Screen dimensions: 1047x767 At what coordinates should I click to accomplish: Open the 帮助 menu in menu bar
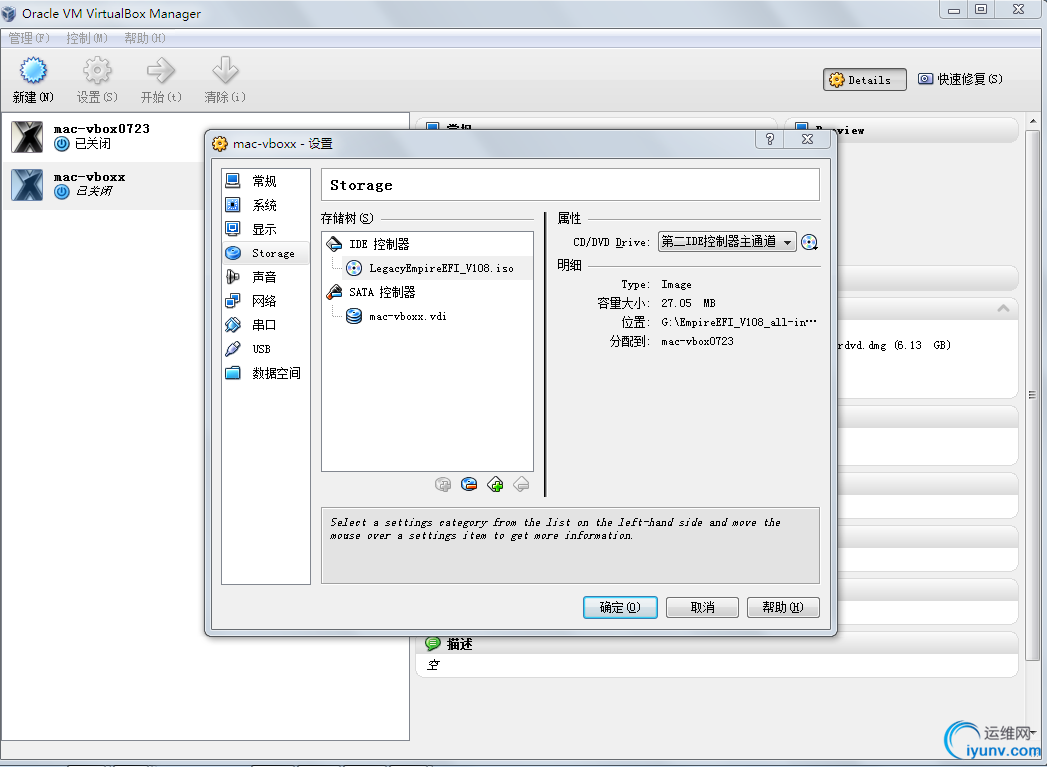[145, 38]
